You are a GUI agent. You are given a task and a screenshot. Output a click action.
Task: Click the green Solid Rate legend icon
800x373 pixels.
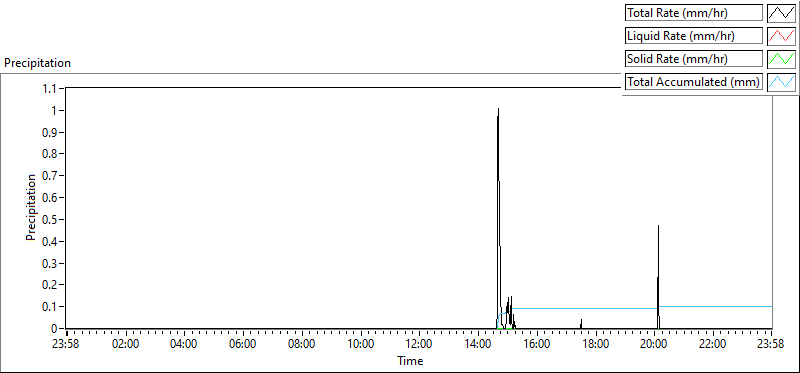coord(781,59)
